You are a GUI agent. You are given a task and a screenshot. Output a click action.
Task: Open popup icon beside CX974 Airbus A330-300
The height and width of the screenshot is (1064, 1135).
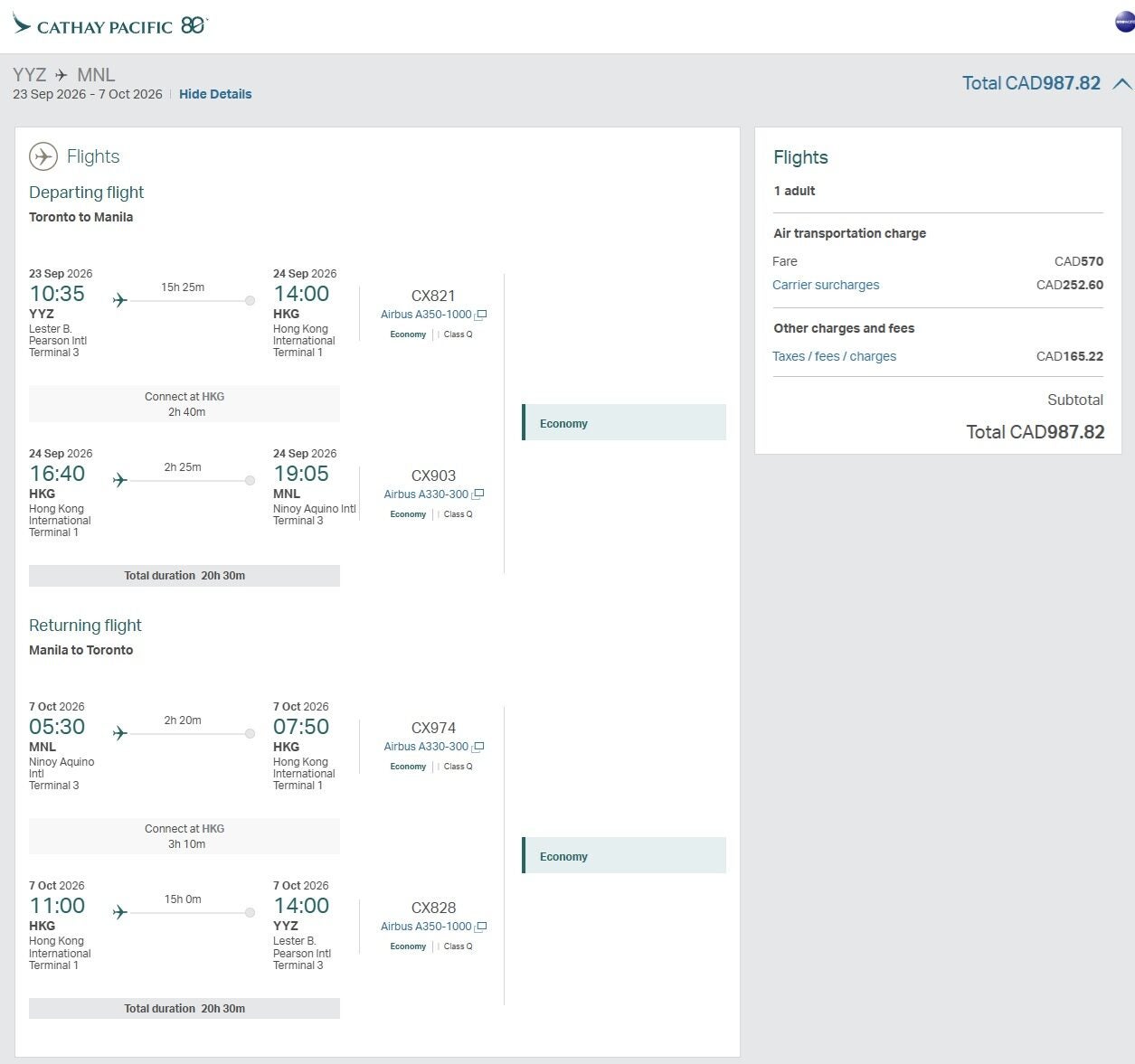pyautogui.click(x=478, y=747)
